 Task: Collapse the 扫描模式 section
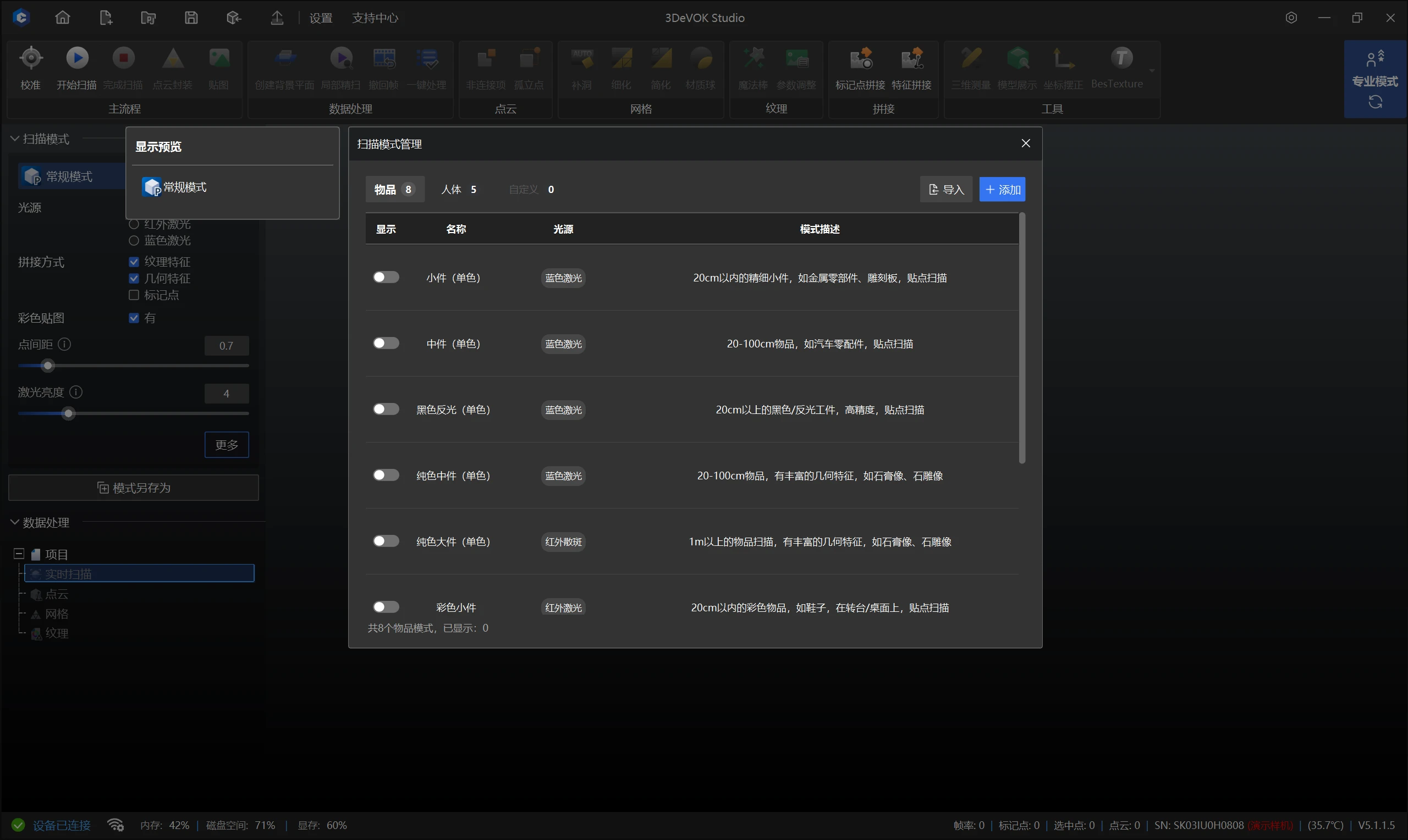pos(15,139)
